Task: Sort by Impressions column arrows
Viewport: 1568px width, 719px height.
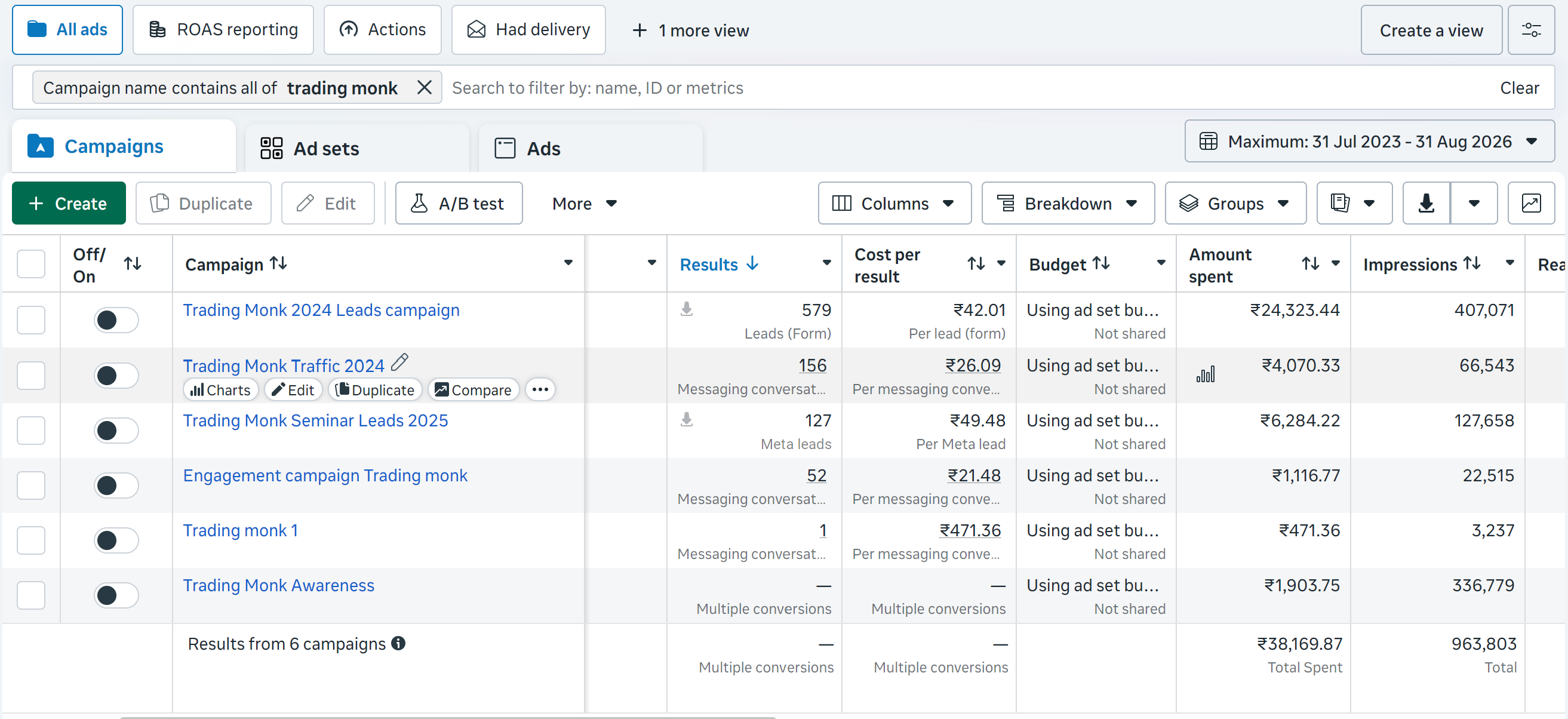Action: point(1472,263)
